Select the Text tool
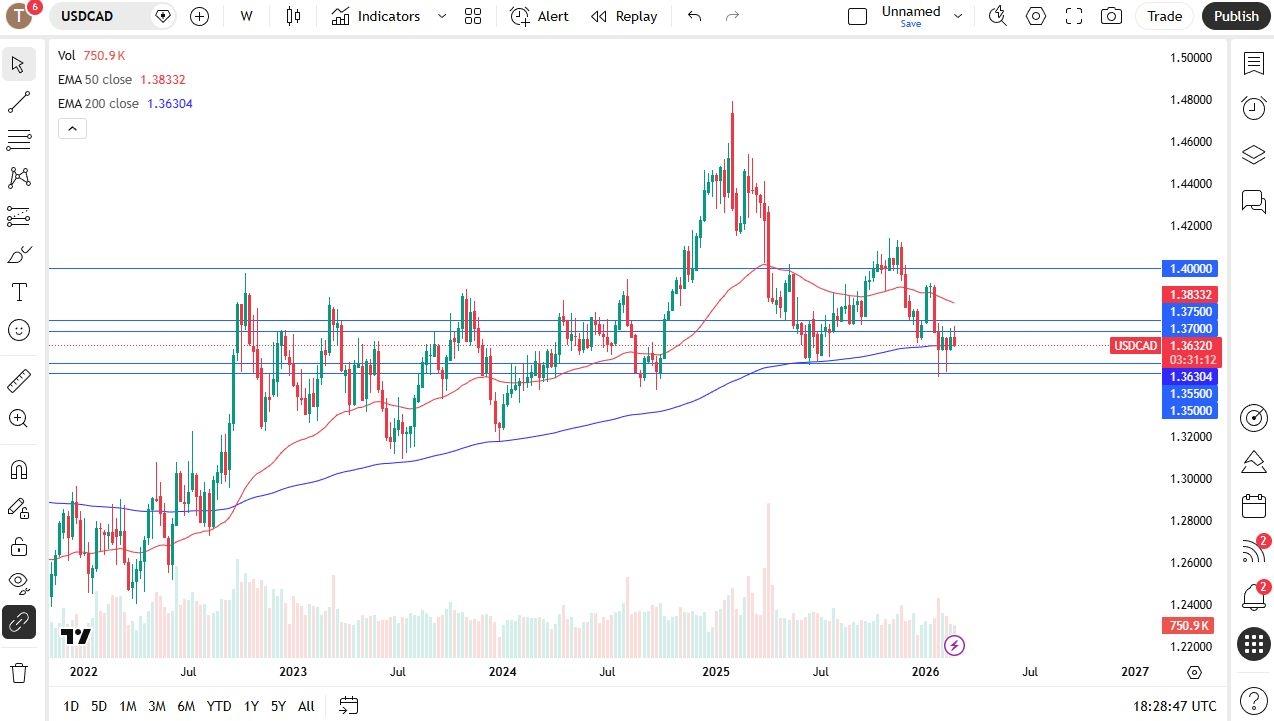Screen dimensions: 1274x721 (x=18, y=292)
